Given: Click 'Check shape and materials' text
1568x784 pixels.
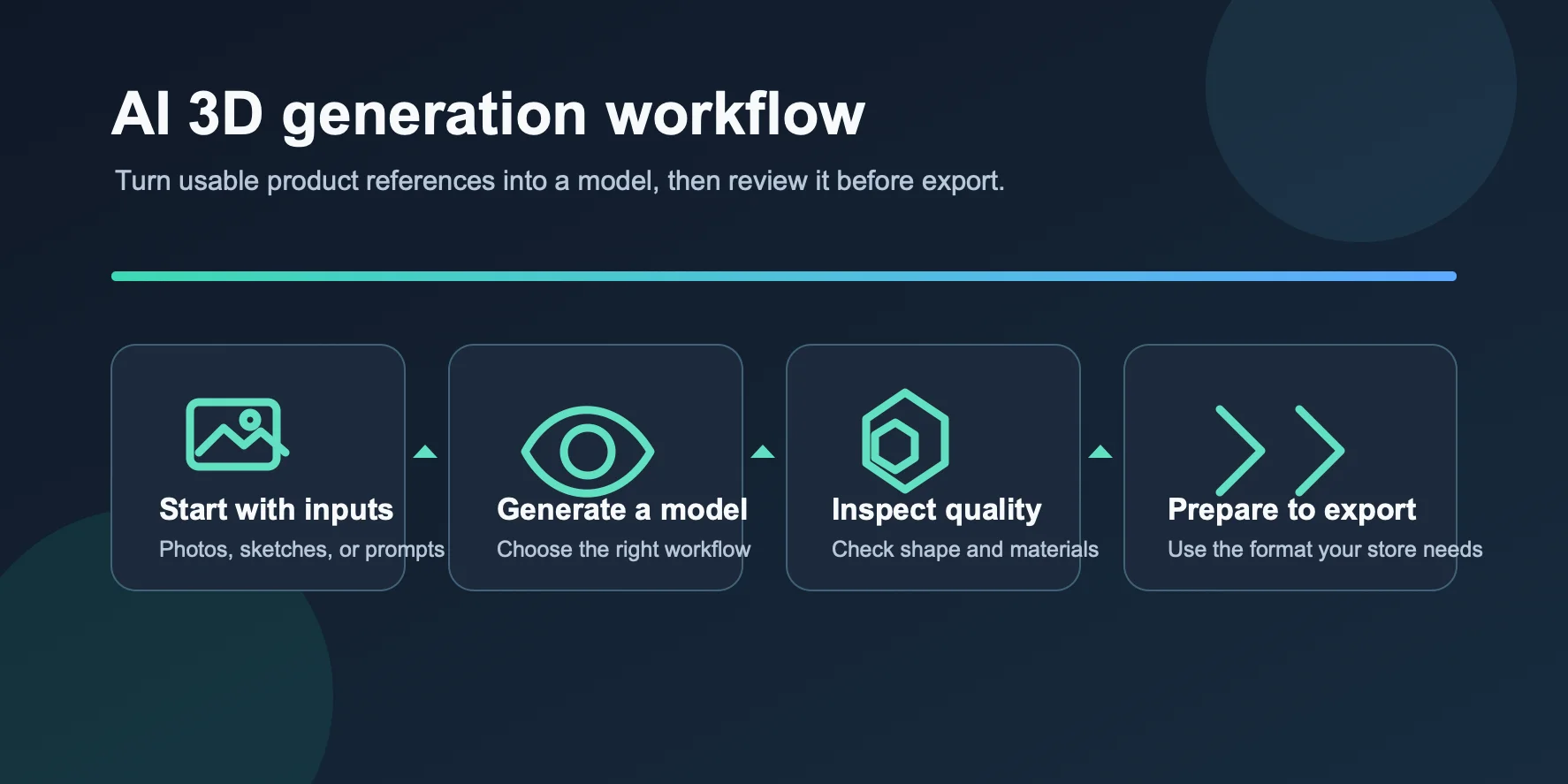Looking at the screenshot, I should click(x=965, y=550).
